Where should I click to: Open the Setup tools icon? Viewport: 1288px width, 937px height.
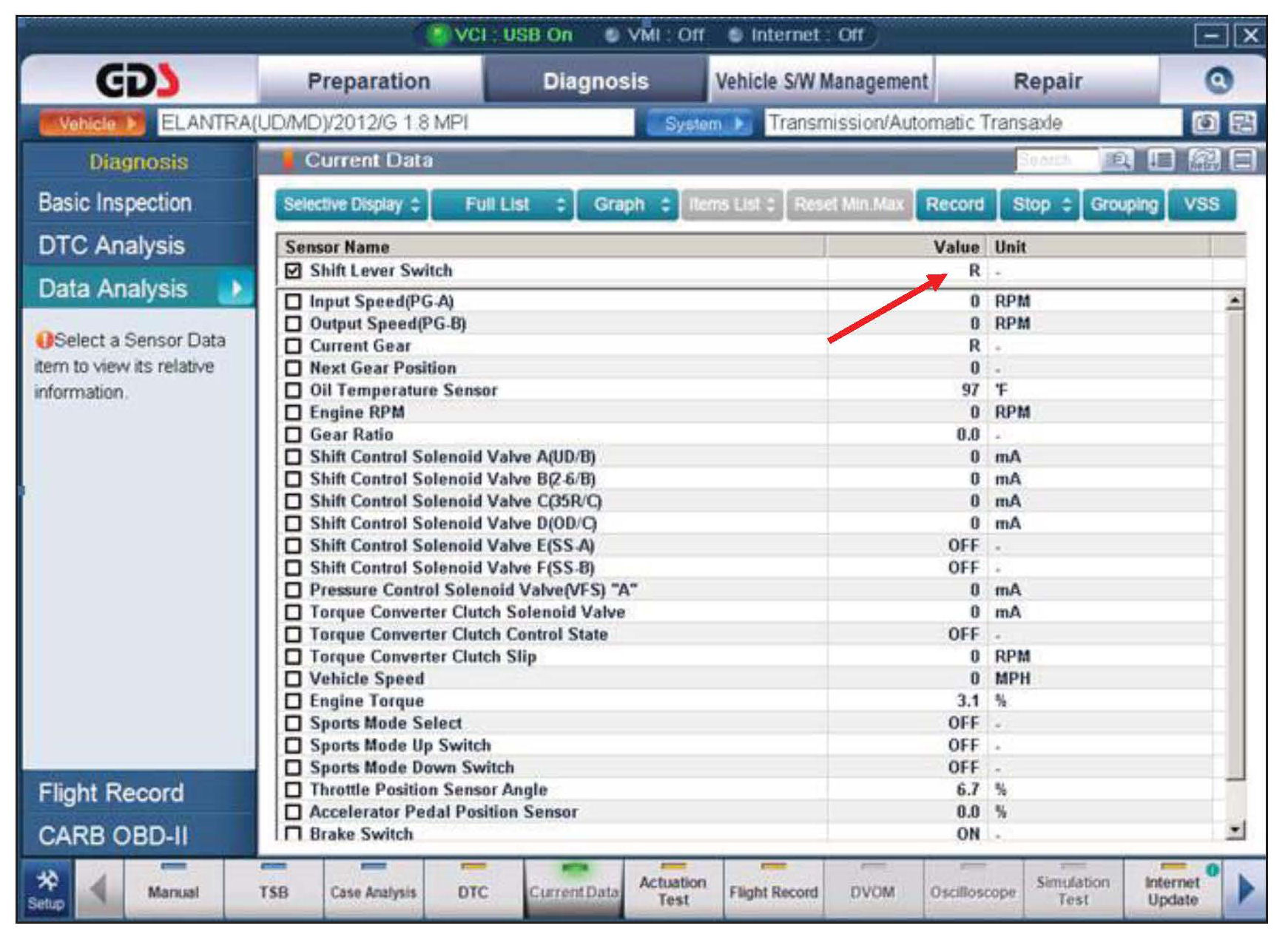tap(47, 890)
